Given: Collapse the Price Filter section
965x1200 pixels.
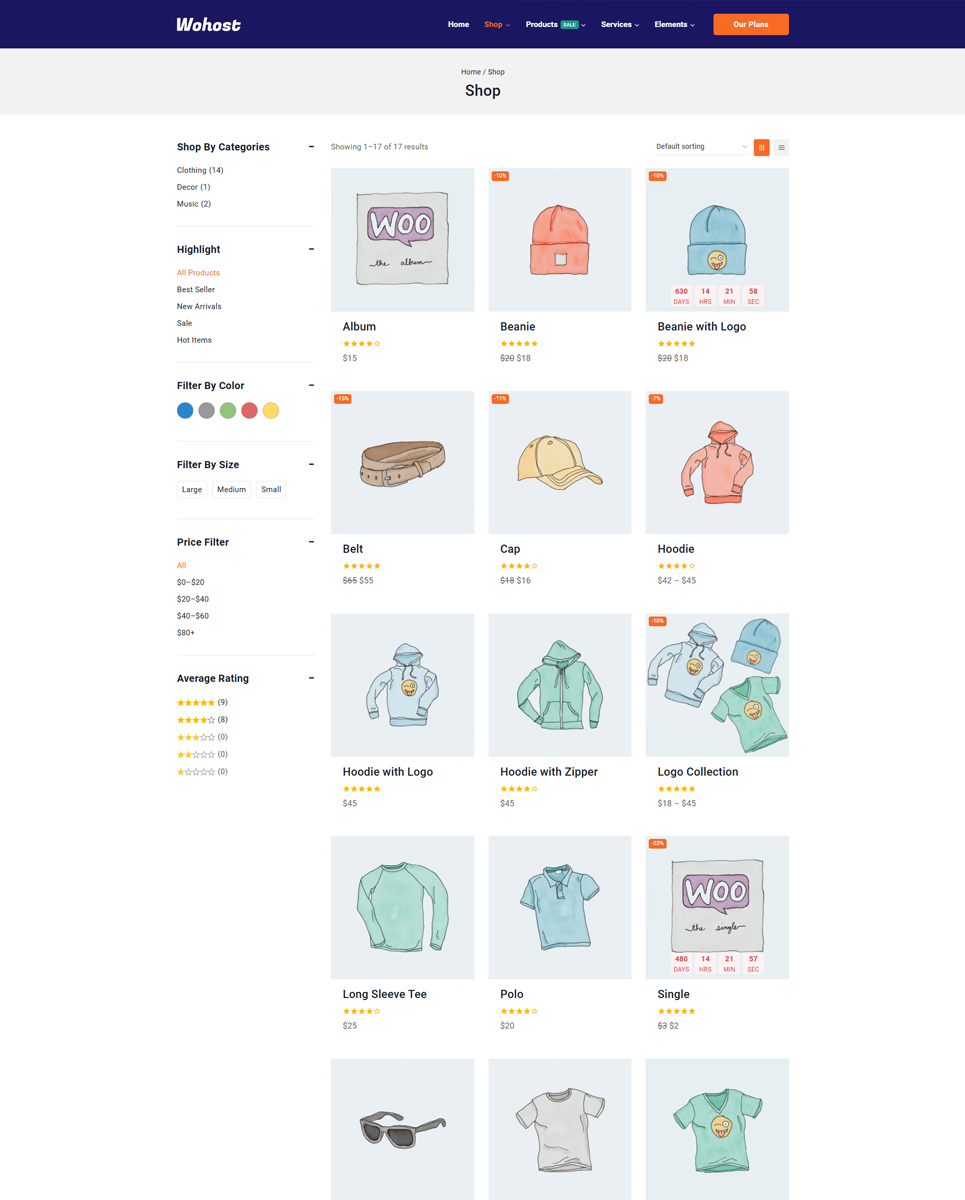Looking at the screenshot, I should pos(311,542).
